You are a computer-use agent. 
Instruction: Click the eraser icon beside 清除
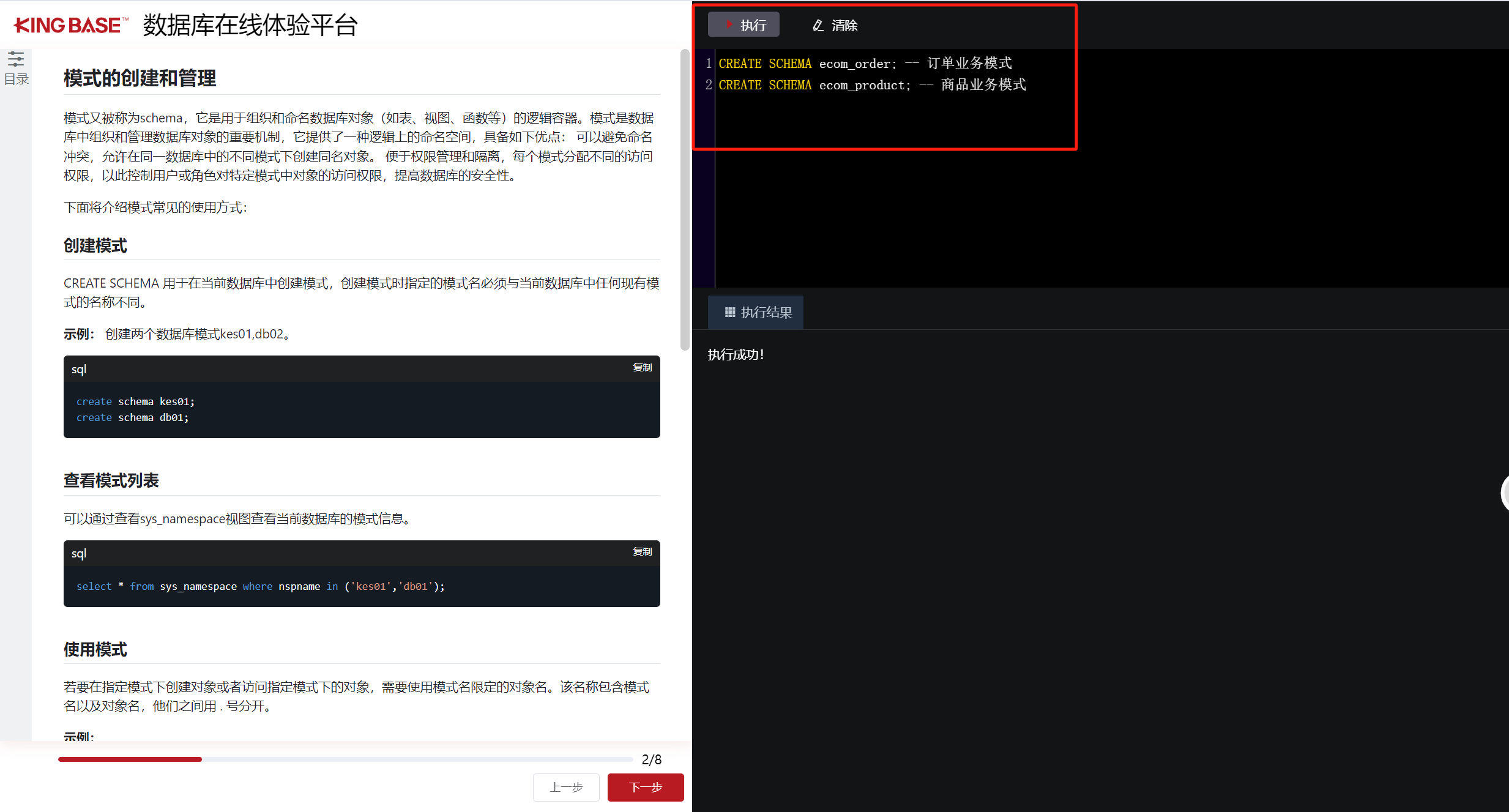(x=818, y=26)
